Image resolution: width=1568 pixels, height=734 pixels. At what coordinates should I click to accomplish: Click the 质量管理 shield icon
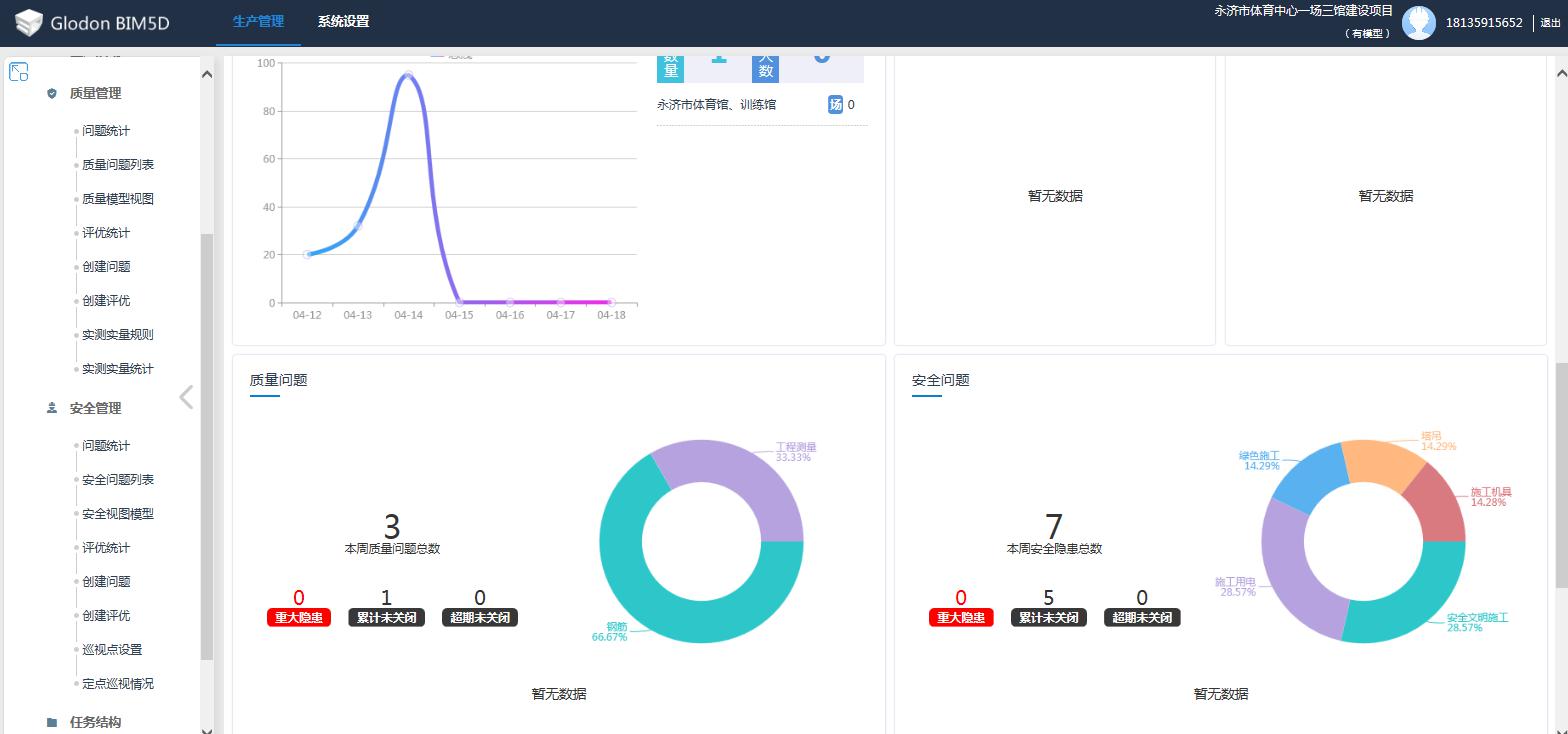point(52,93)
